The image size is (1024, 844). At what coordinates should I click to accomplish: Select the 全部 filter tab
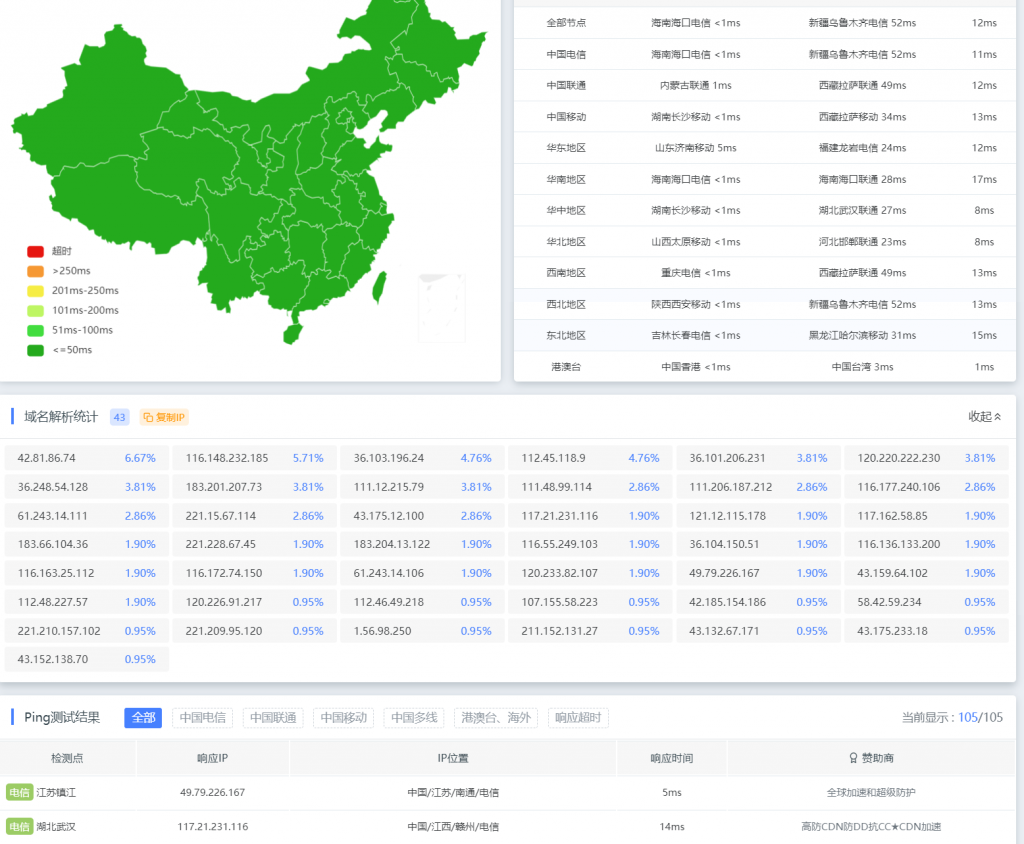point(143,718)
